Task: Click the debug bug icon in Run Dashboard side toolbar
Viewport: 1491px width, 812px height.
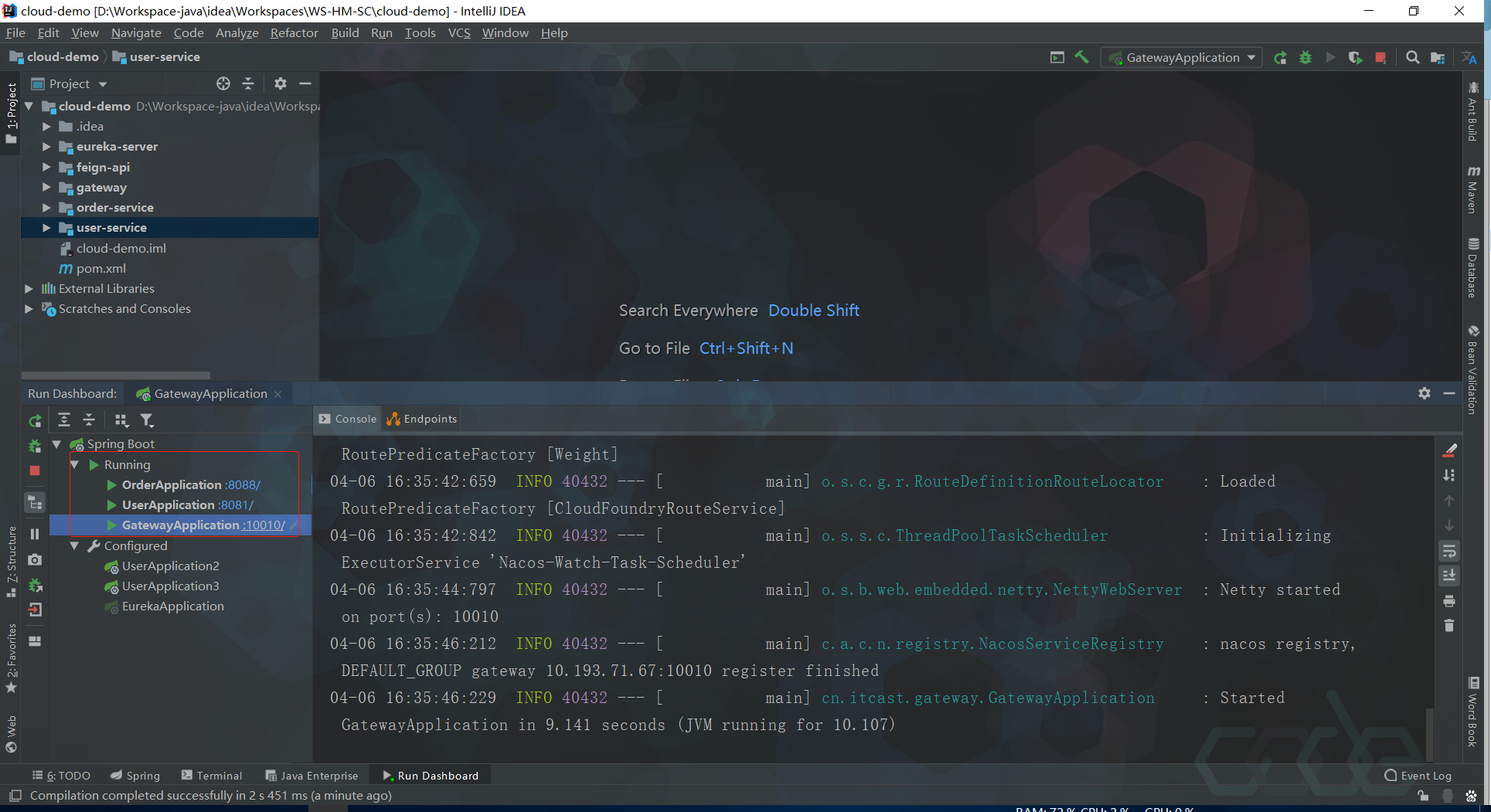Action: [35, 446]
